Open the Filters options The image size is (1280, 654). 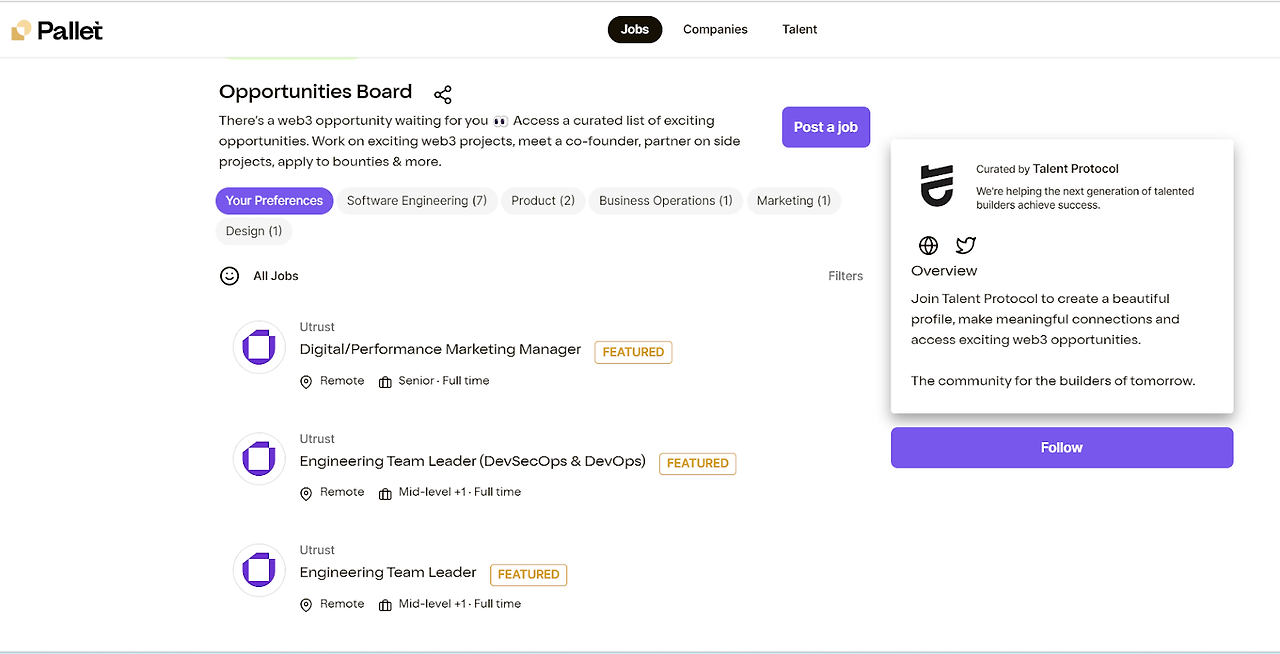pyautogui.click(x=845, y=275)
